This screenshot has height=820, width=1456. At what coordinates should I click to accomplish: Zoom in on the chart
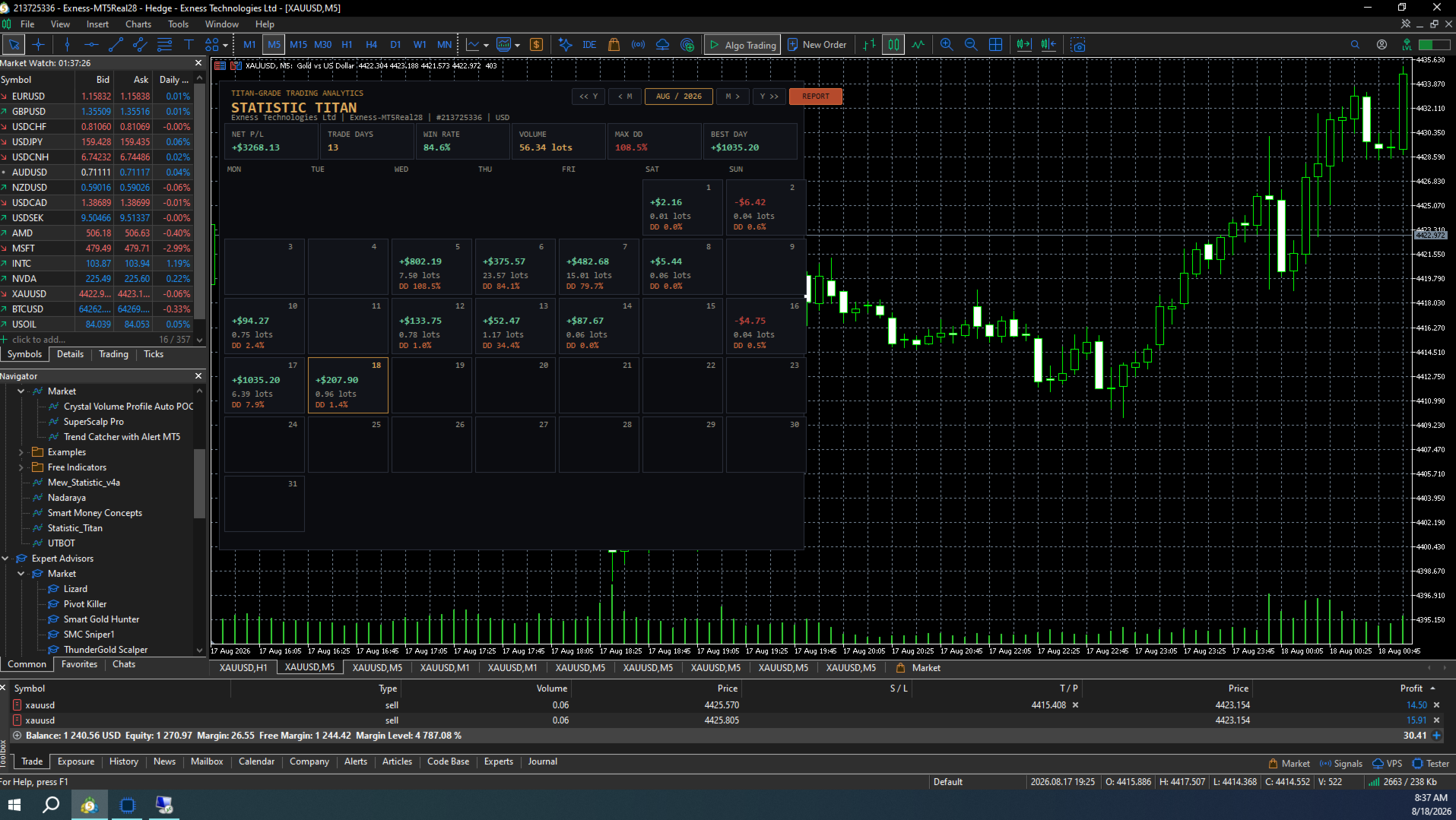pyautogui.click(x=947, y=45)
